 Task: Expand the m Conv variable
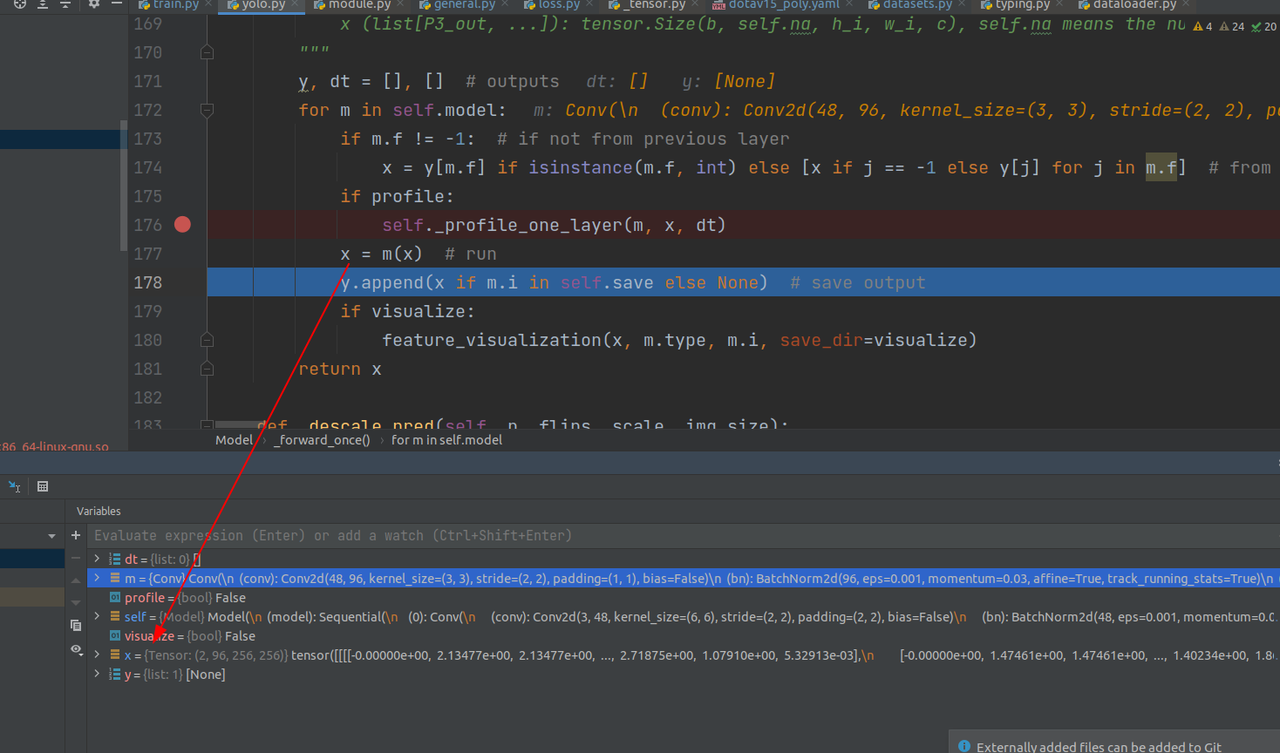click(97, 578)
